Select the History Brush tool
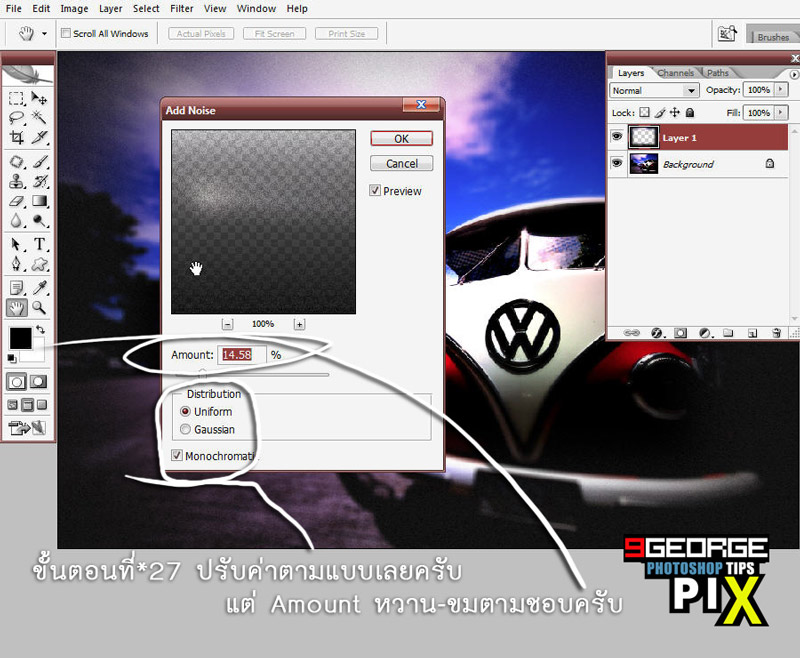Image resolution: width=800 pixels, height=658 pixels. click(39, 181)
